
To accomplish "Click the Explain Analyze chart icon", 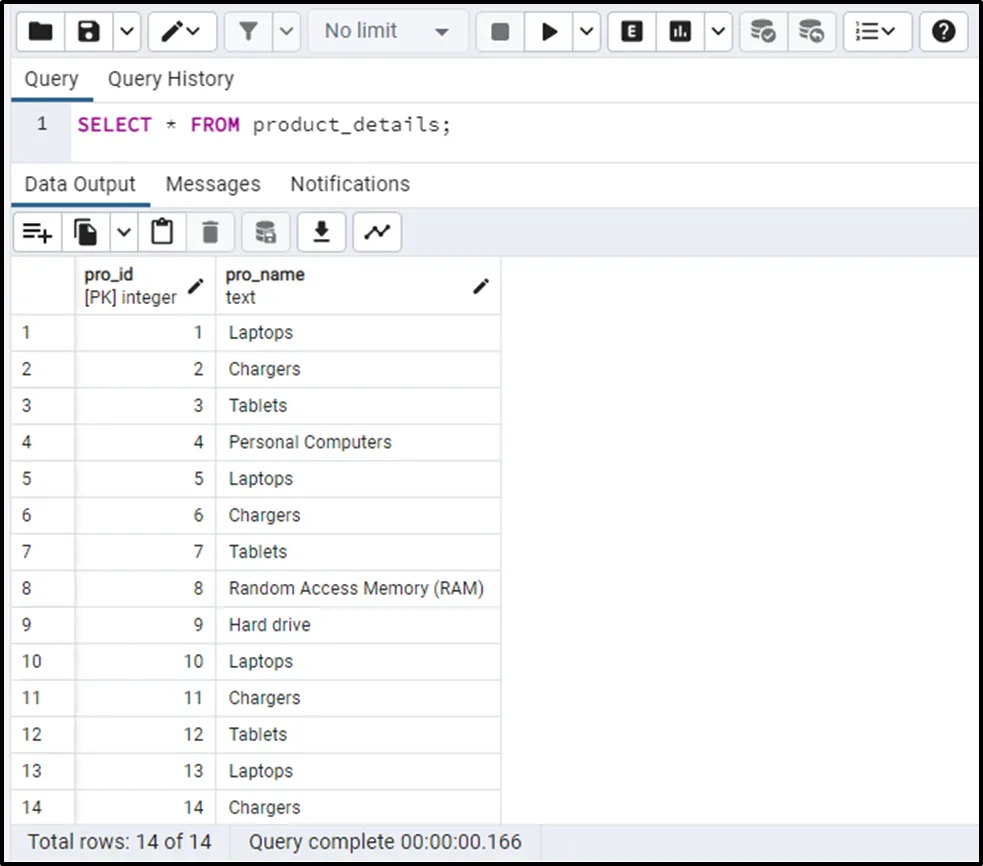I will coord(681,32).
